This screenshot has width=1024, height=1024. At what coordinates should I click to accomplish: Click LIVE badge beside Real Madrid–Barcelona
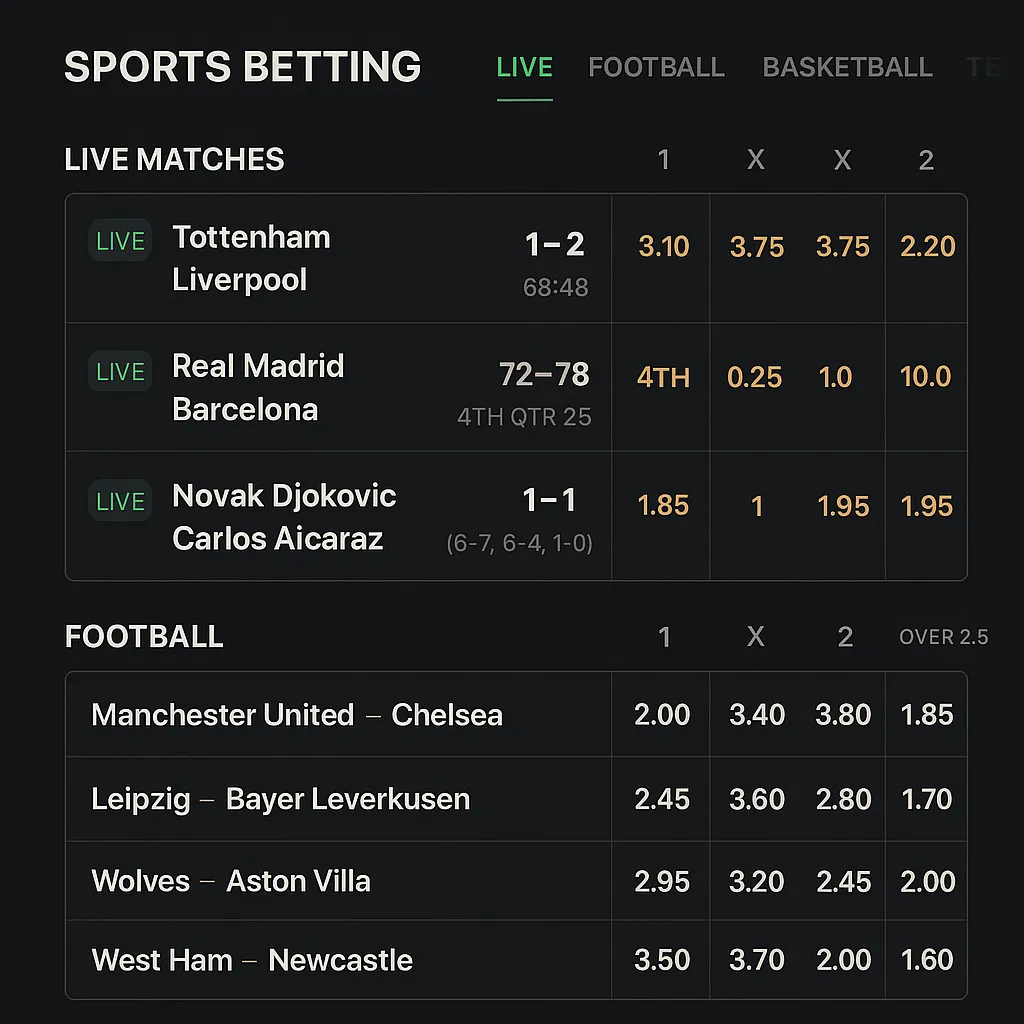[x=120, y=372]
